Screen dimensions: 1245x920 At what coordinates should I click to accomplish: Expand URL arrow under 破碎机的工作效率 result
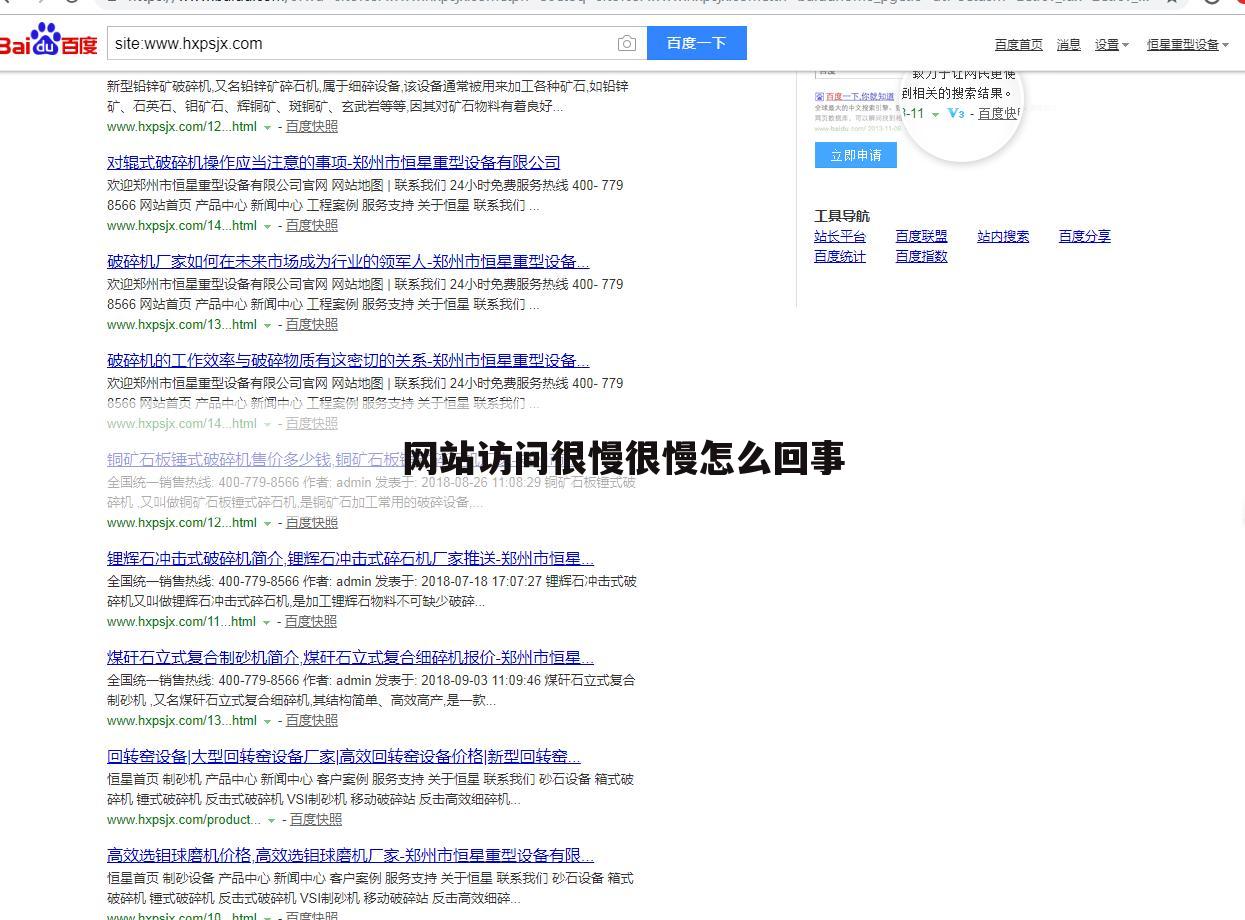coord(267,425)
